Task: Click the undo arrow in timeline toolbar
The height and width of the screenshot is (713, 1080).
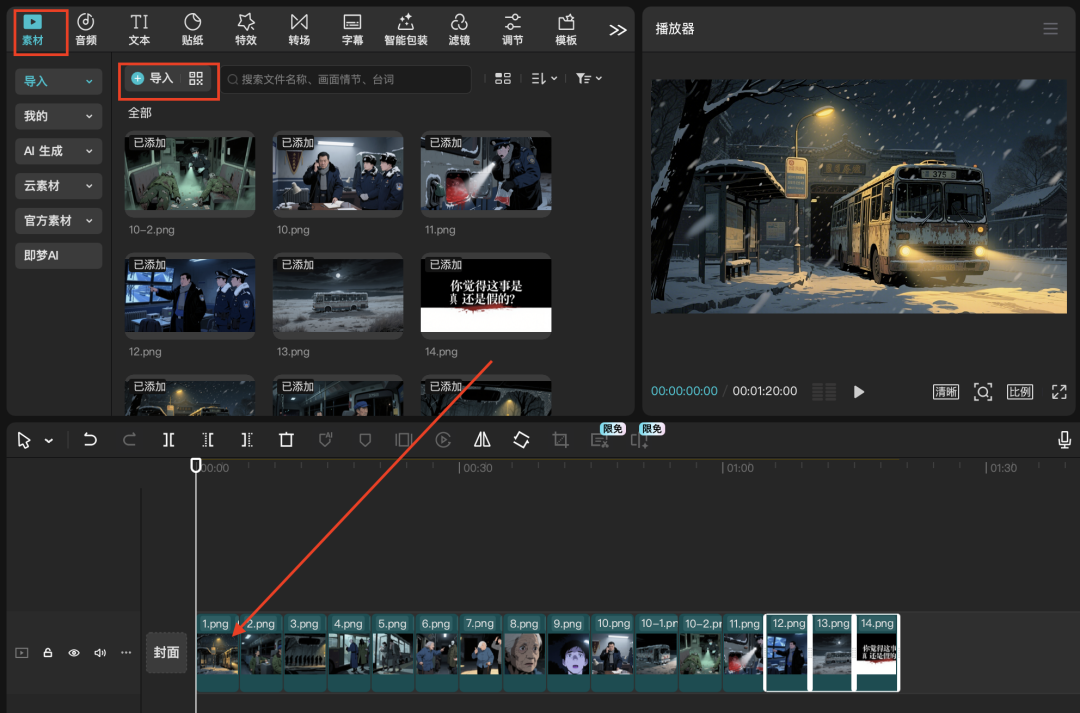Action: point(90,440)
